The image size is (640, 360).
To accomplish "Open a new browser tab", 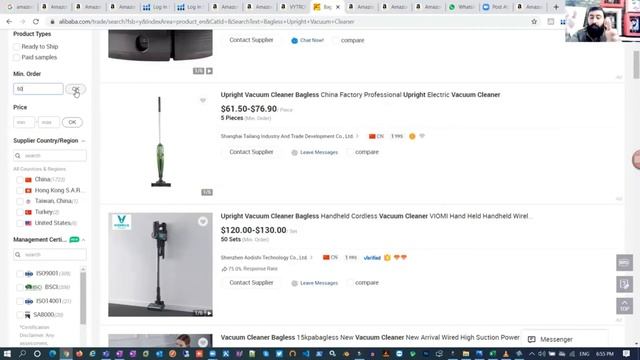I will (x=556, y=7).
